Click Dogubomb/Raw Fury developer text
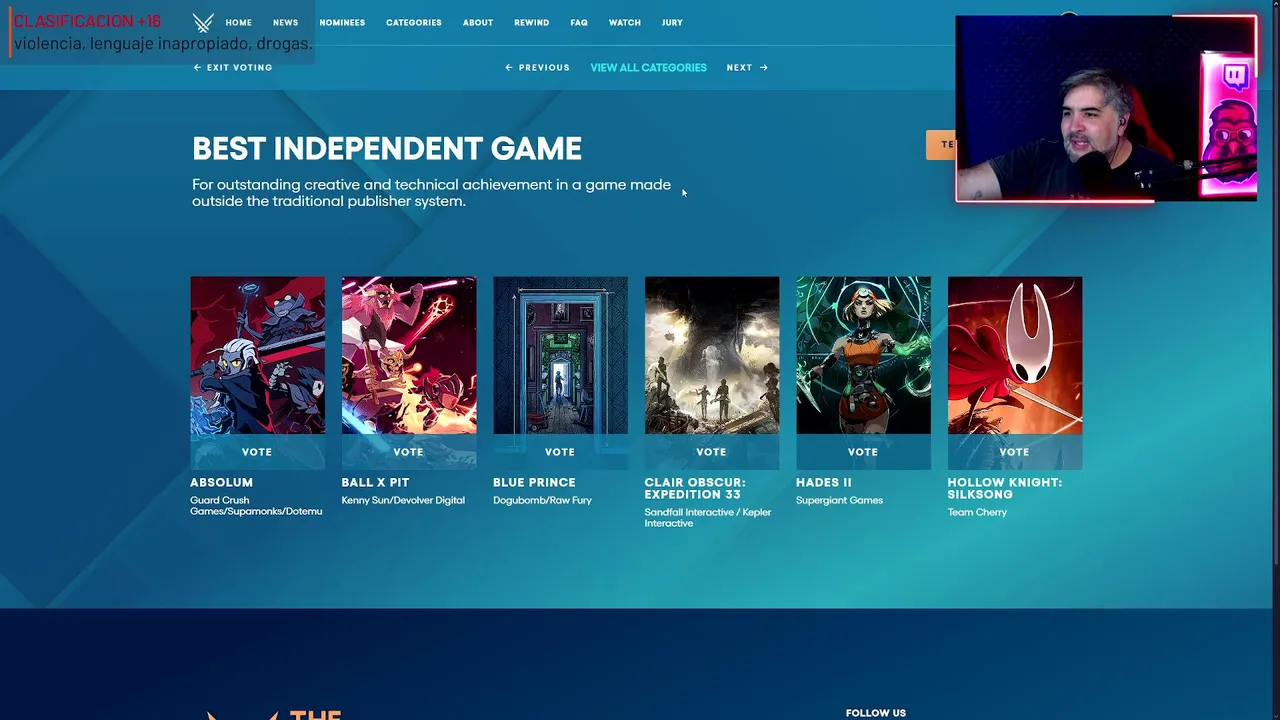 click(x=542, y=500)
